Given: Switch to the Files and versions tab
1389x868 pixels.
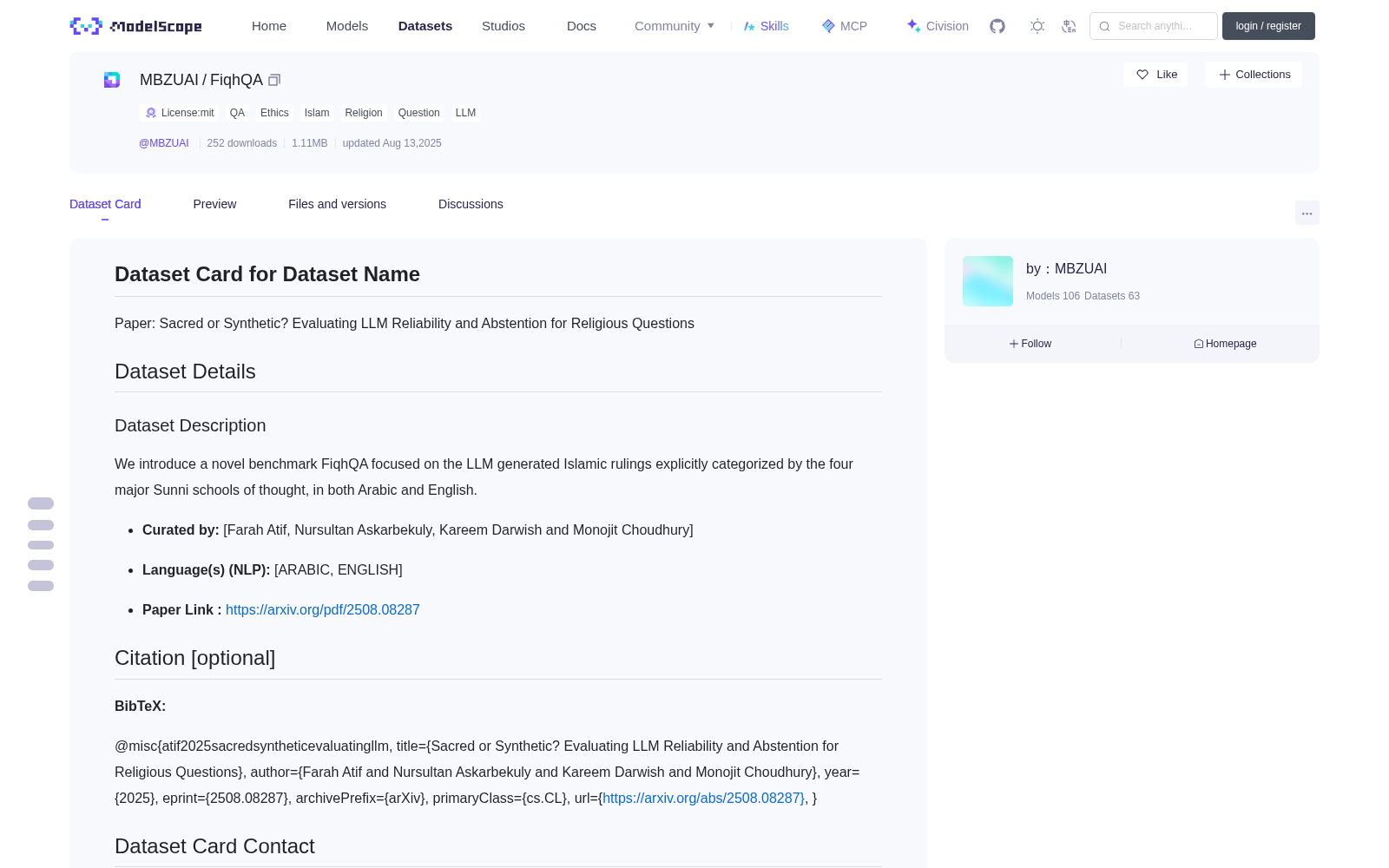Looking at the screenshot, I should click(x=337, y=204).
